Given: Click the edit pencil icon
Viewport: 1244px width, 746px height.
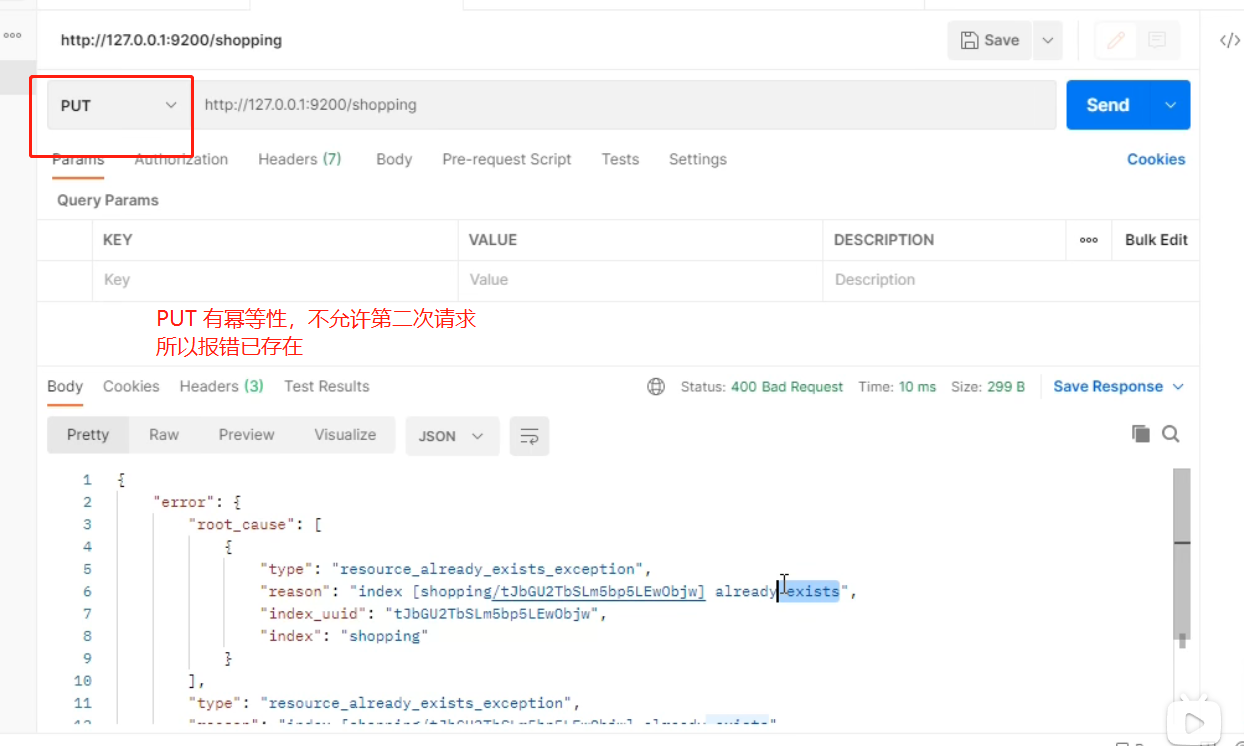Looking at the screenshot, I should (x=1116, y=40).
